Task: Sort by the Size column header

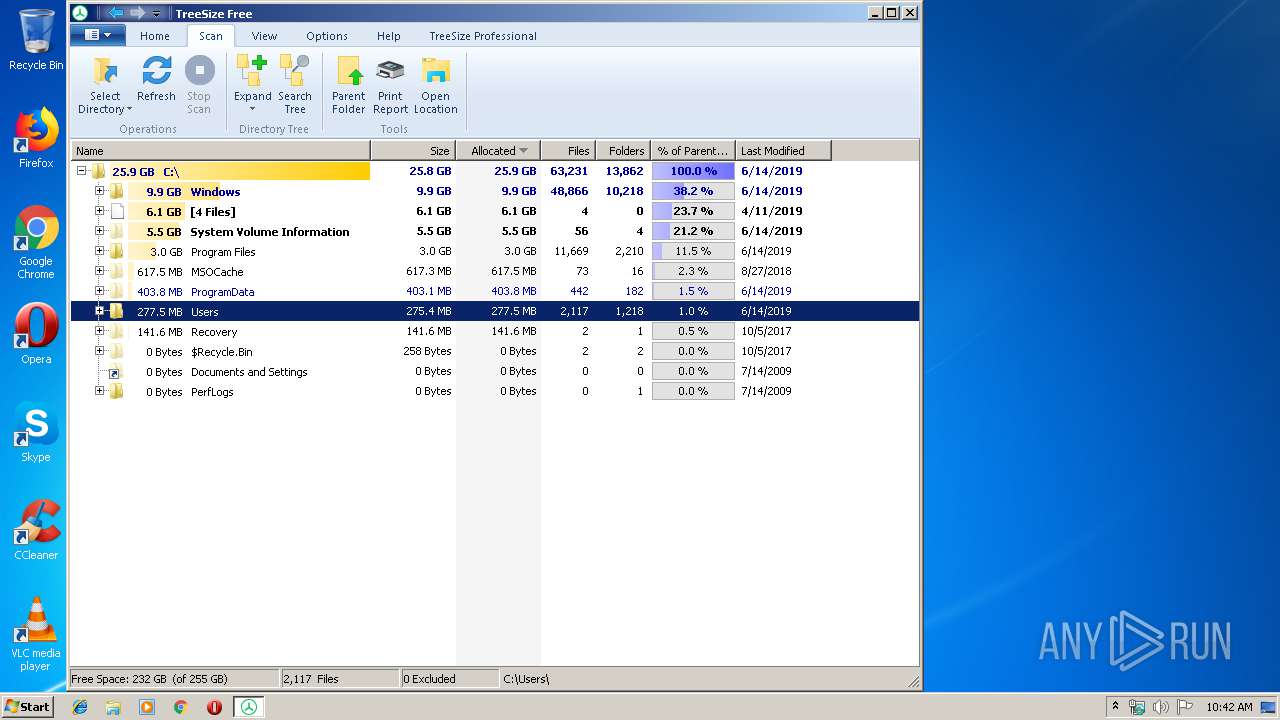Action: 413,151
